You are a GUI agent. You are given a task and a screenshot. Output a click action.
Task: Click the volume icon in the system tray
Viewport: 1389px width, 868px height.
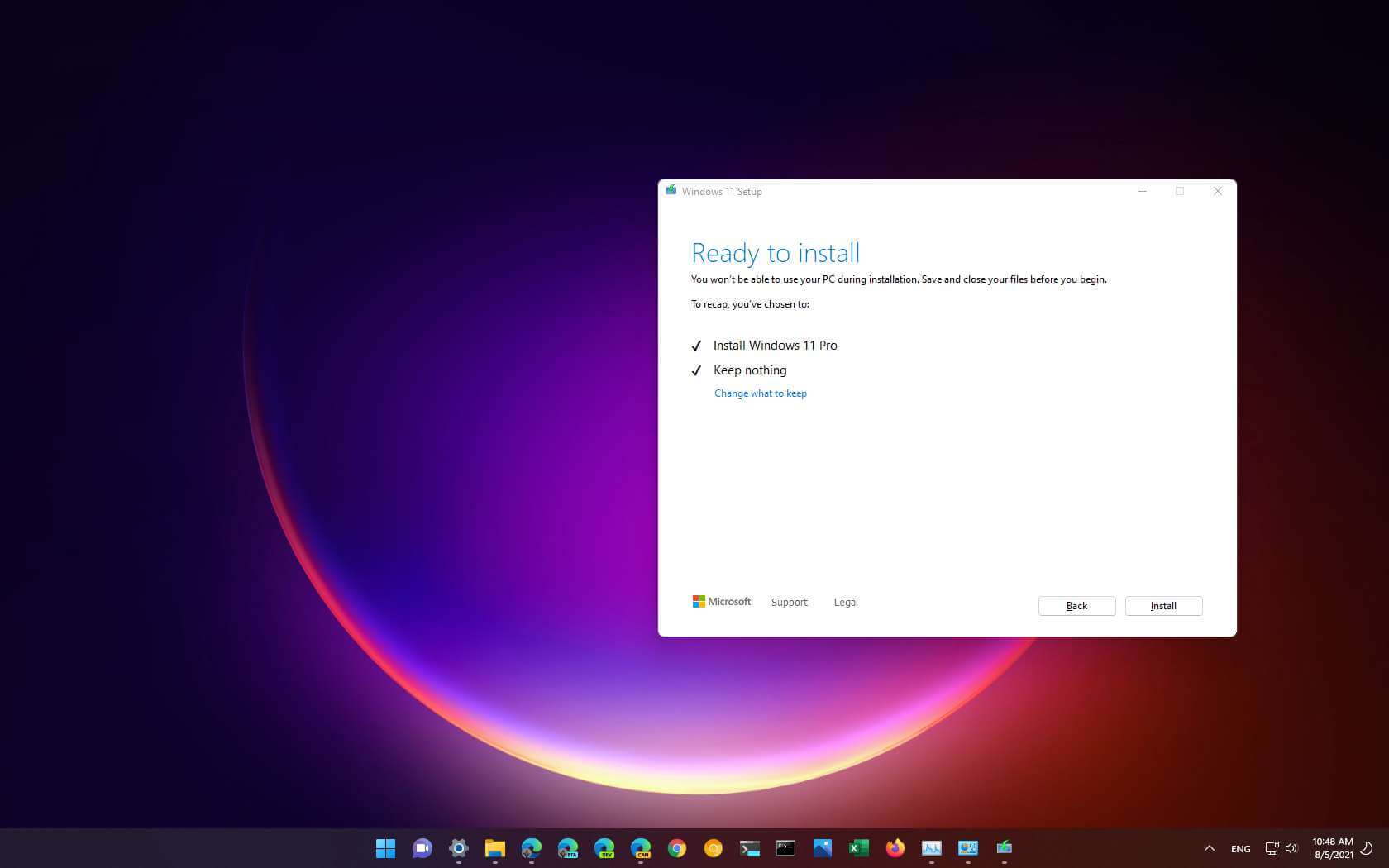coord(1291,848)
